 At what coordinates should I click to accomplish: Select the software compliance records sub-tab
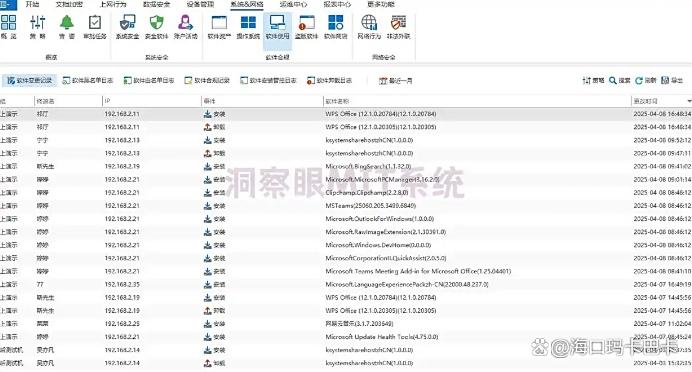[207, 81]
